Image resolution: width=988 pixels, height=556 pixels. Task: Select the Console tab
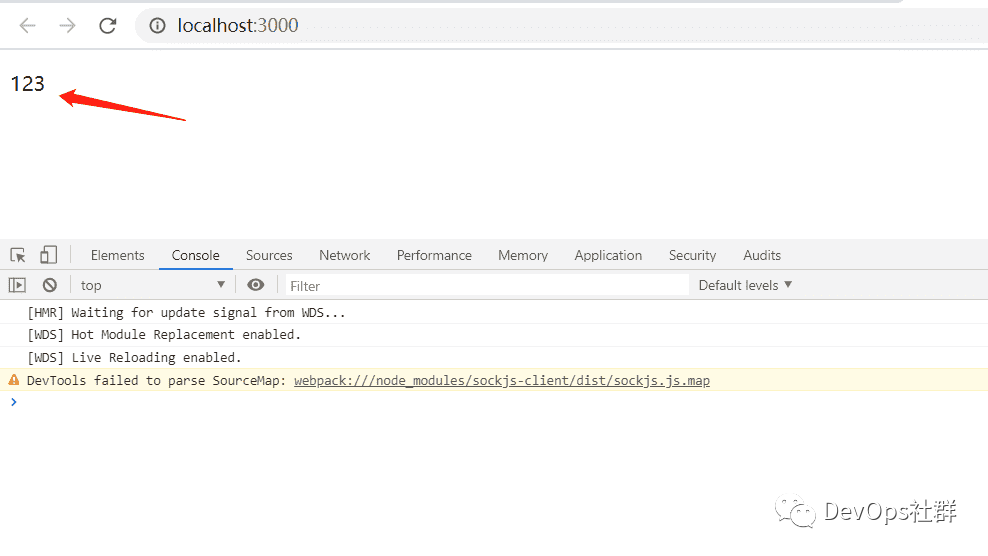(195, 255)
